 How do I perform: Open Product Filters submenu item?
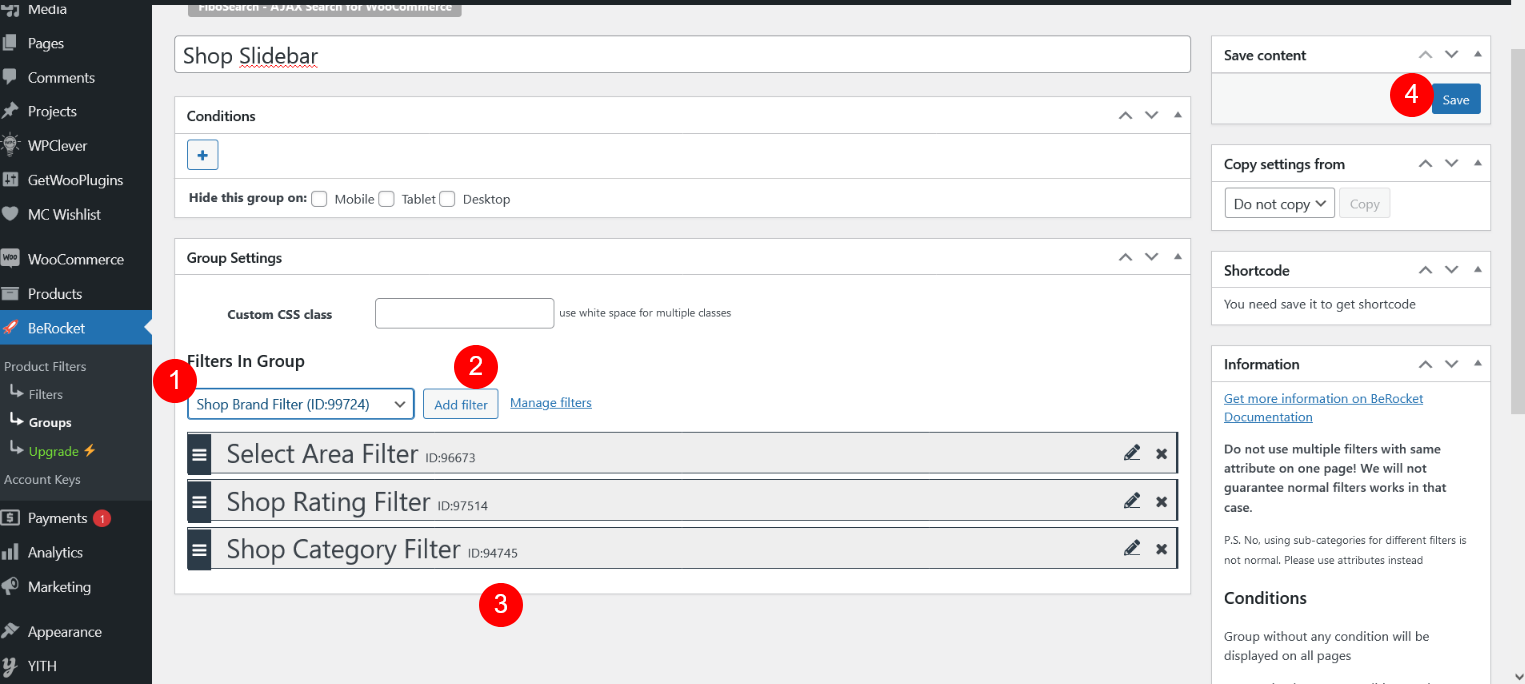coord(45,366)
